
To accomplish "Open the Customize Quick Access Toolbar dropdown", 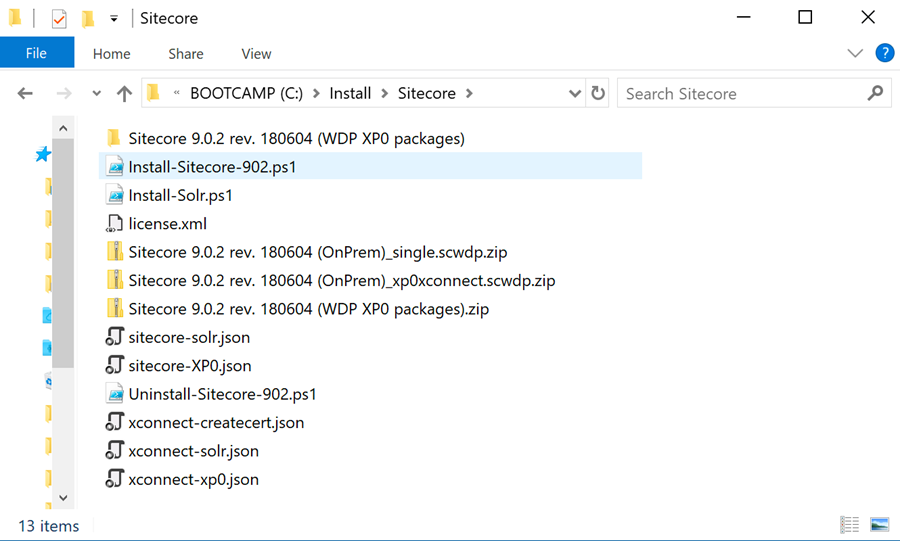I will [114, 19].
